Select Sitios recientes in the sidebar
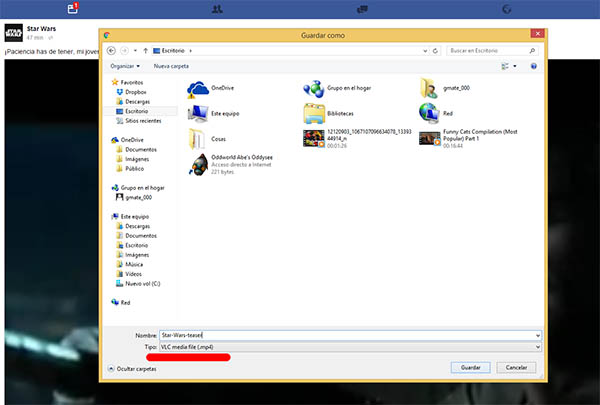Image resolution: width=600 pixels, height=405 pixels. (143, 121)
